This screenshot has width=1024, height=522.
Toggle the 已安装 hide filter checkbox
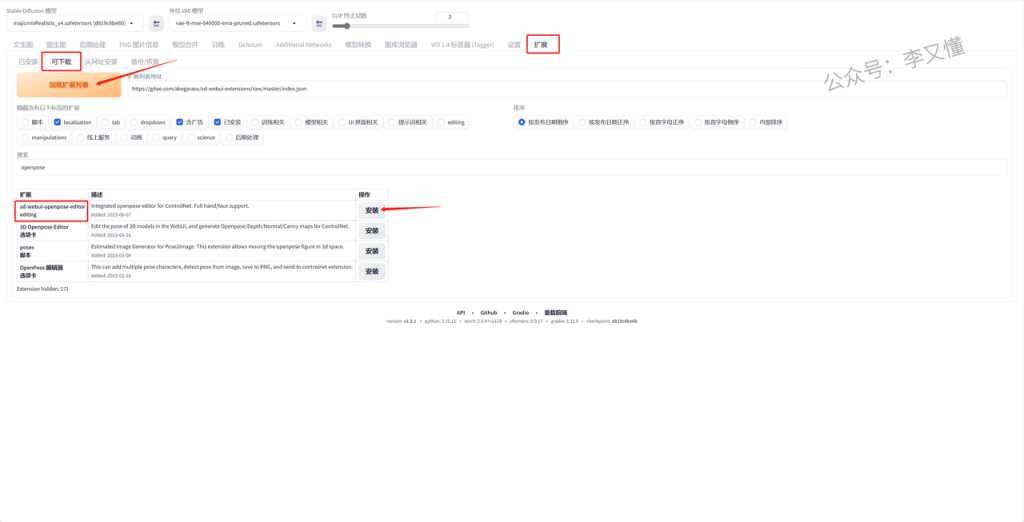pyautogui.click(x=217, y=122)
